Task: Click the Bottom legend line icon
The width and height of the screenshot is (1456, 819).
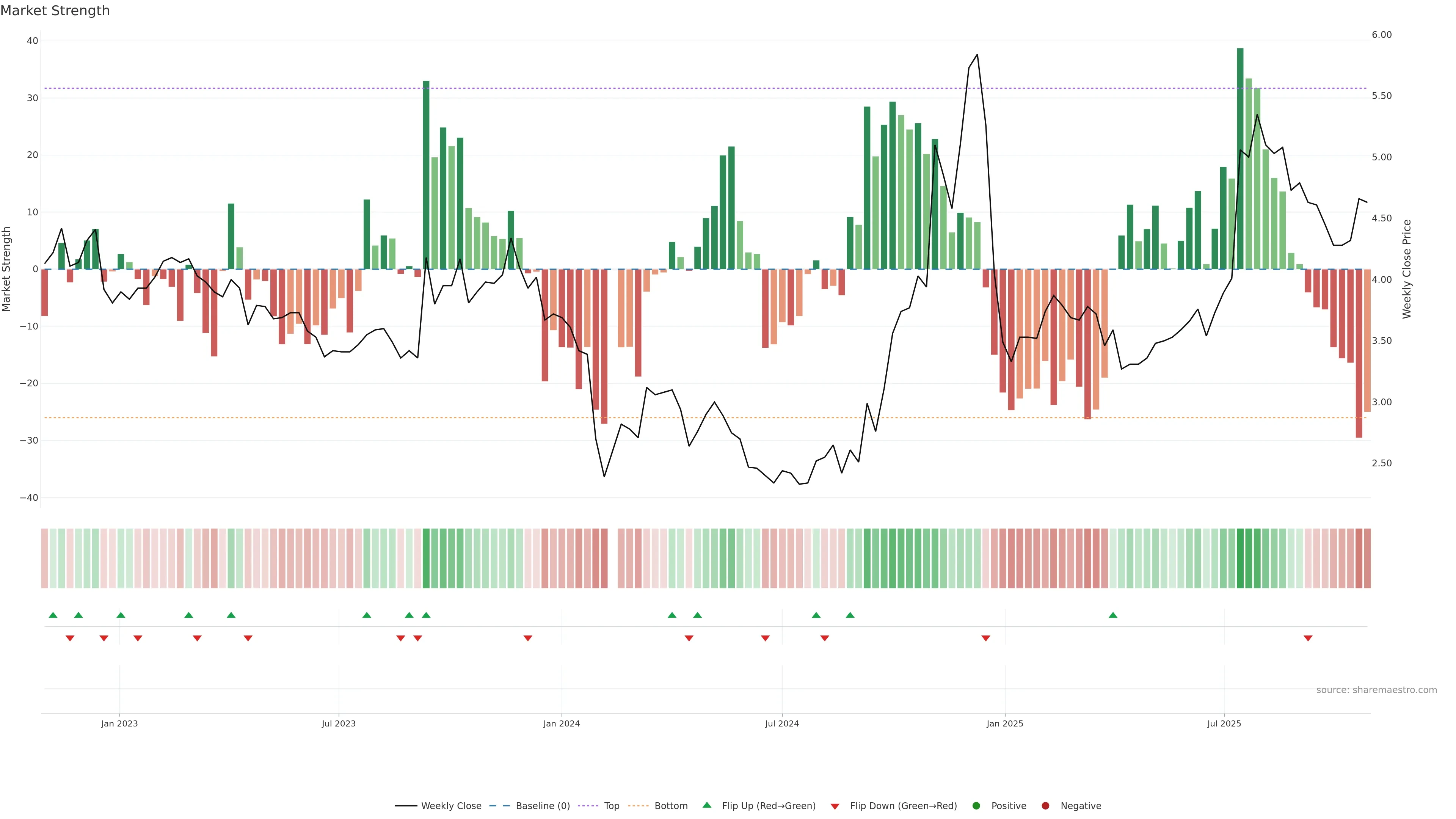Action: click(638, 806)
